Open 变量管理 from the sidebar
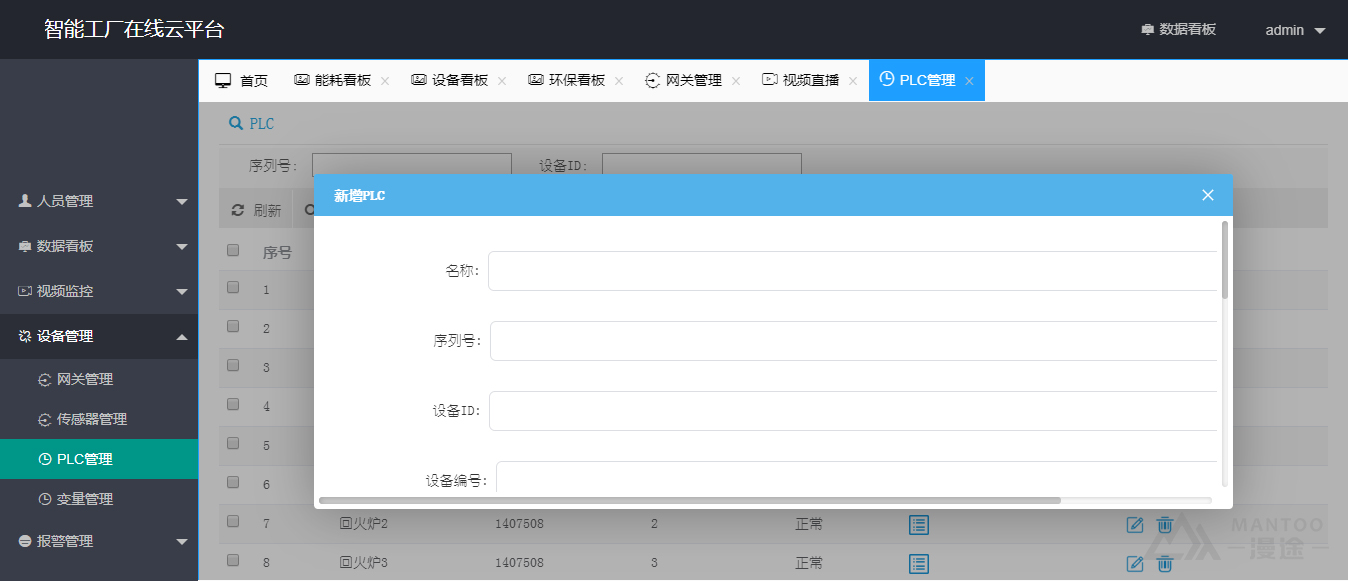1348x581 pixels. [x=85, y=499]
